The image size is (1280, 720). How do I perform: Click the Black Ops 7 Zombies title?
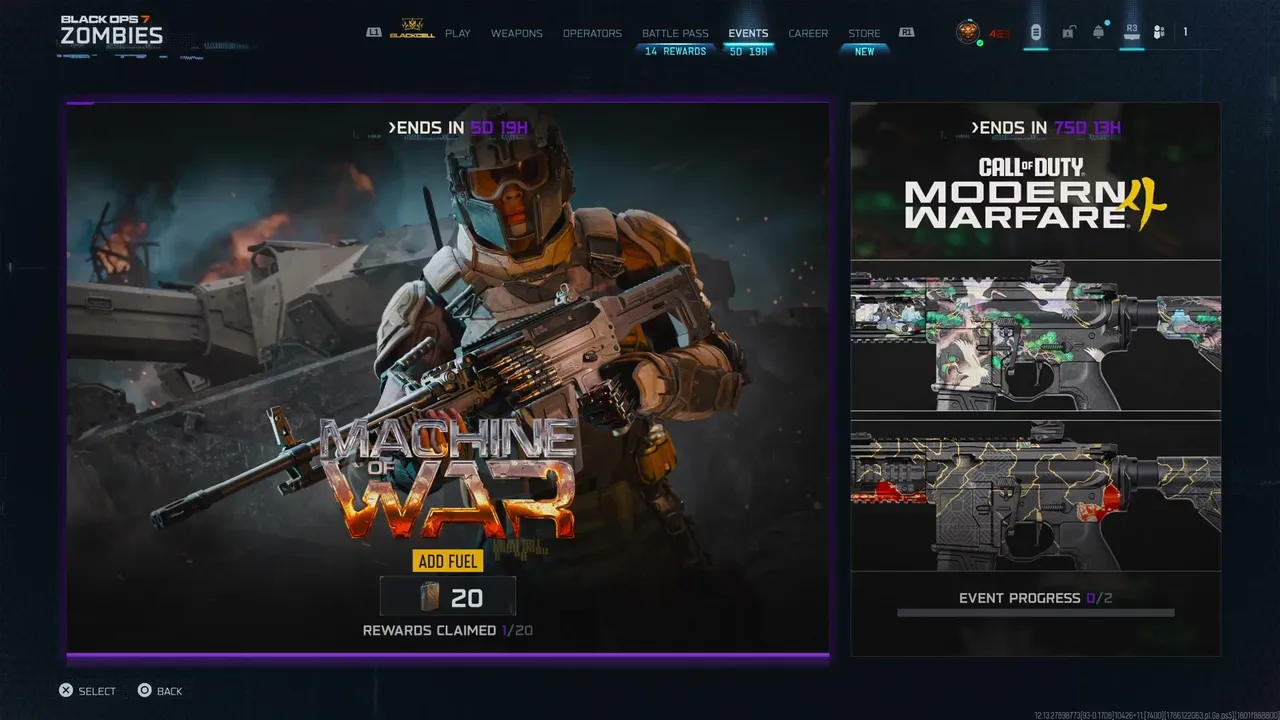(111, 30)
